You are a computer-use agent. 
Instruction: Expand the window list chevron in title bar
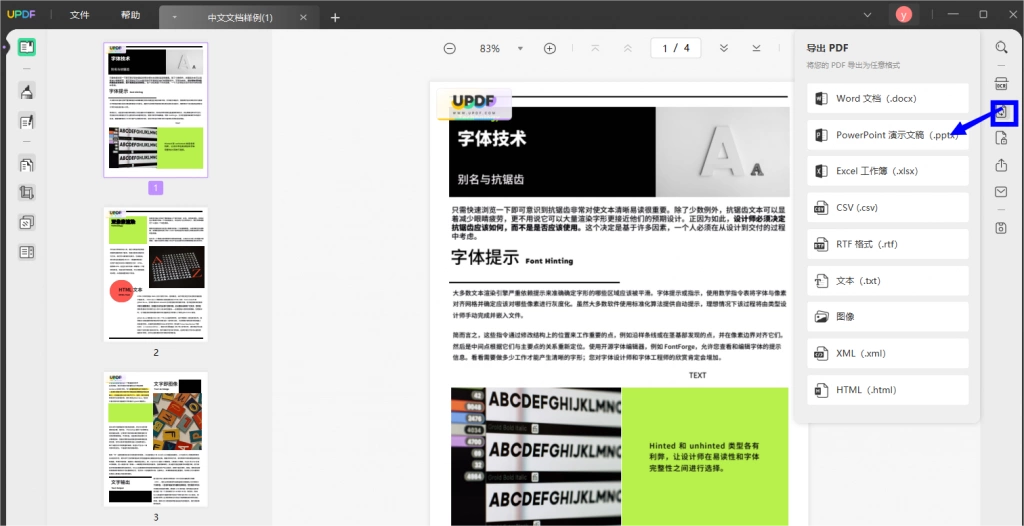867,14
